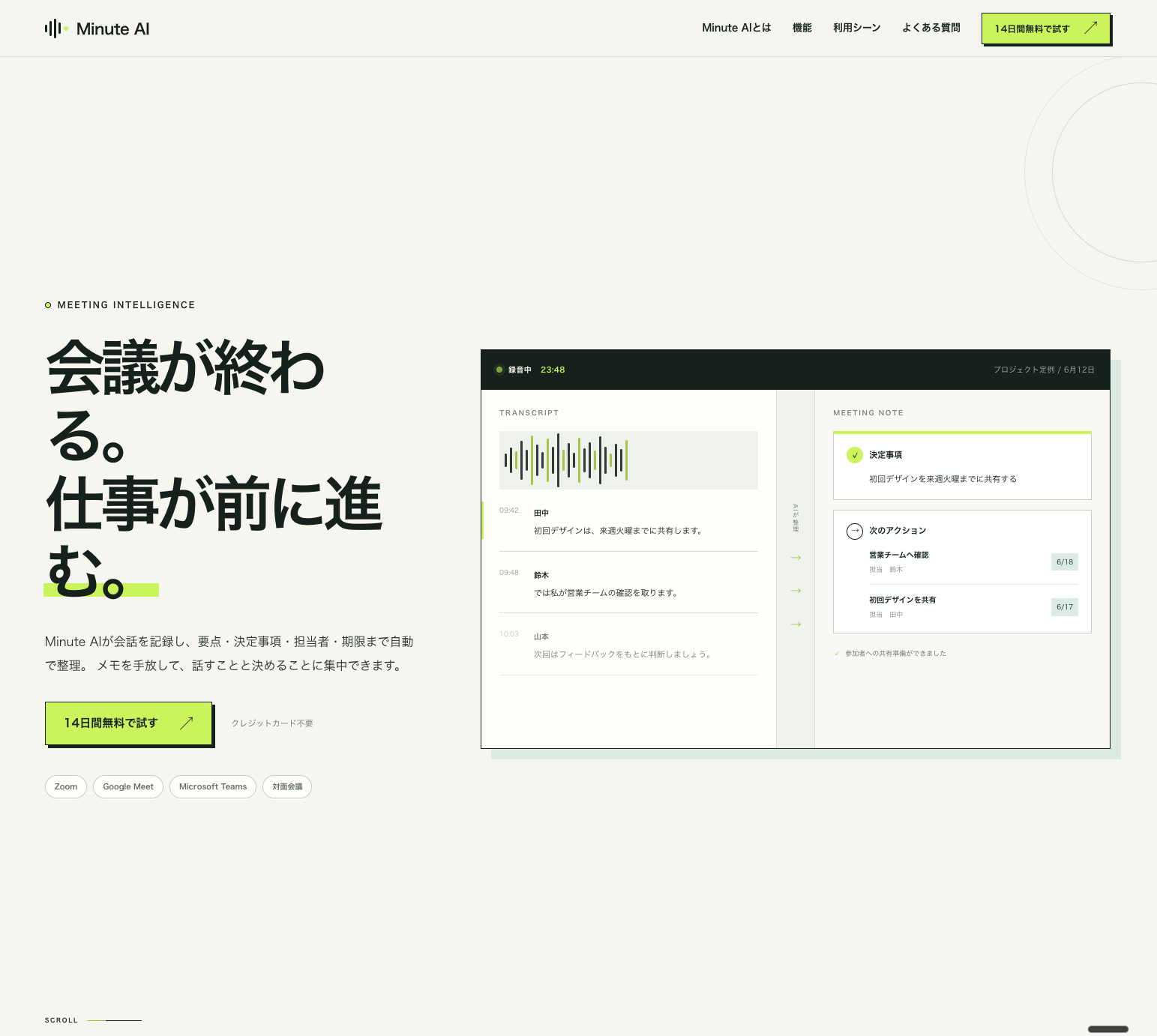Click the 6/18 due date badge
Viewport: 1157px width, 1036px height.
pos(1065,562)
